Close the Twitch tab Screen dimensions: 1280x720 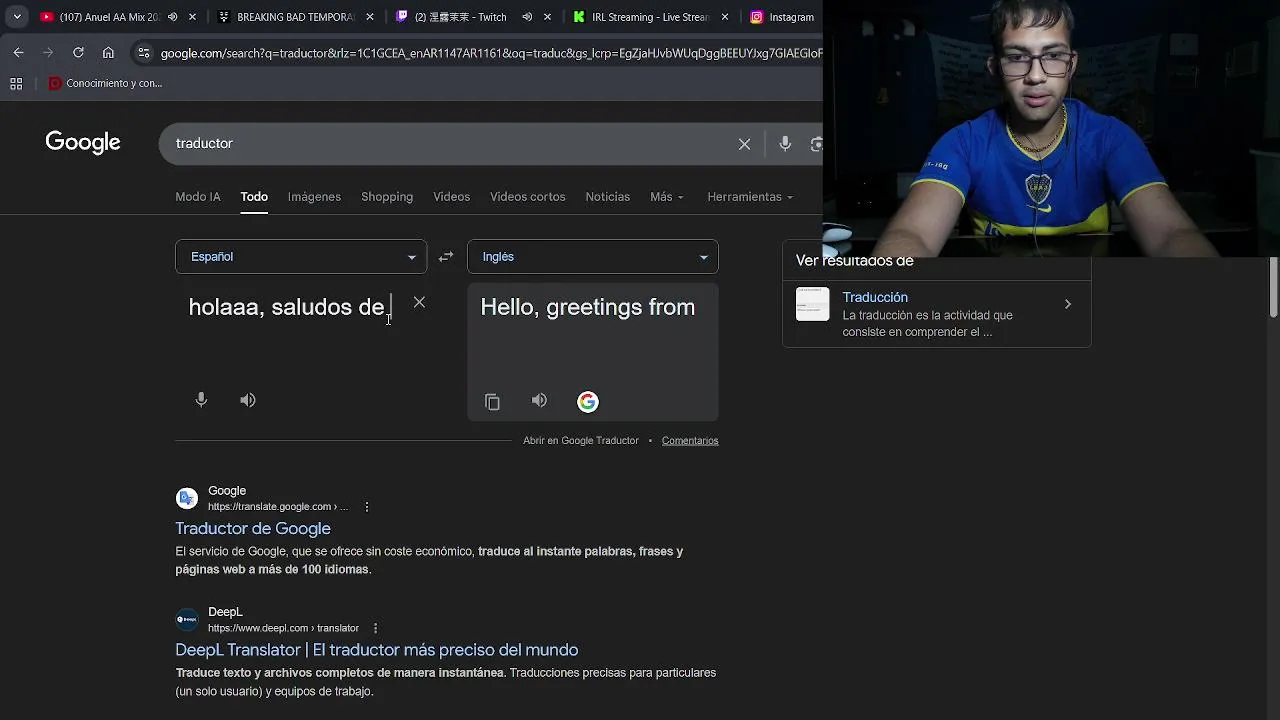(x=548, y=17)
